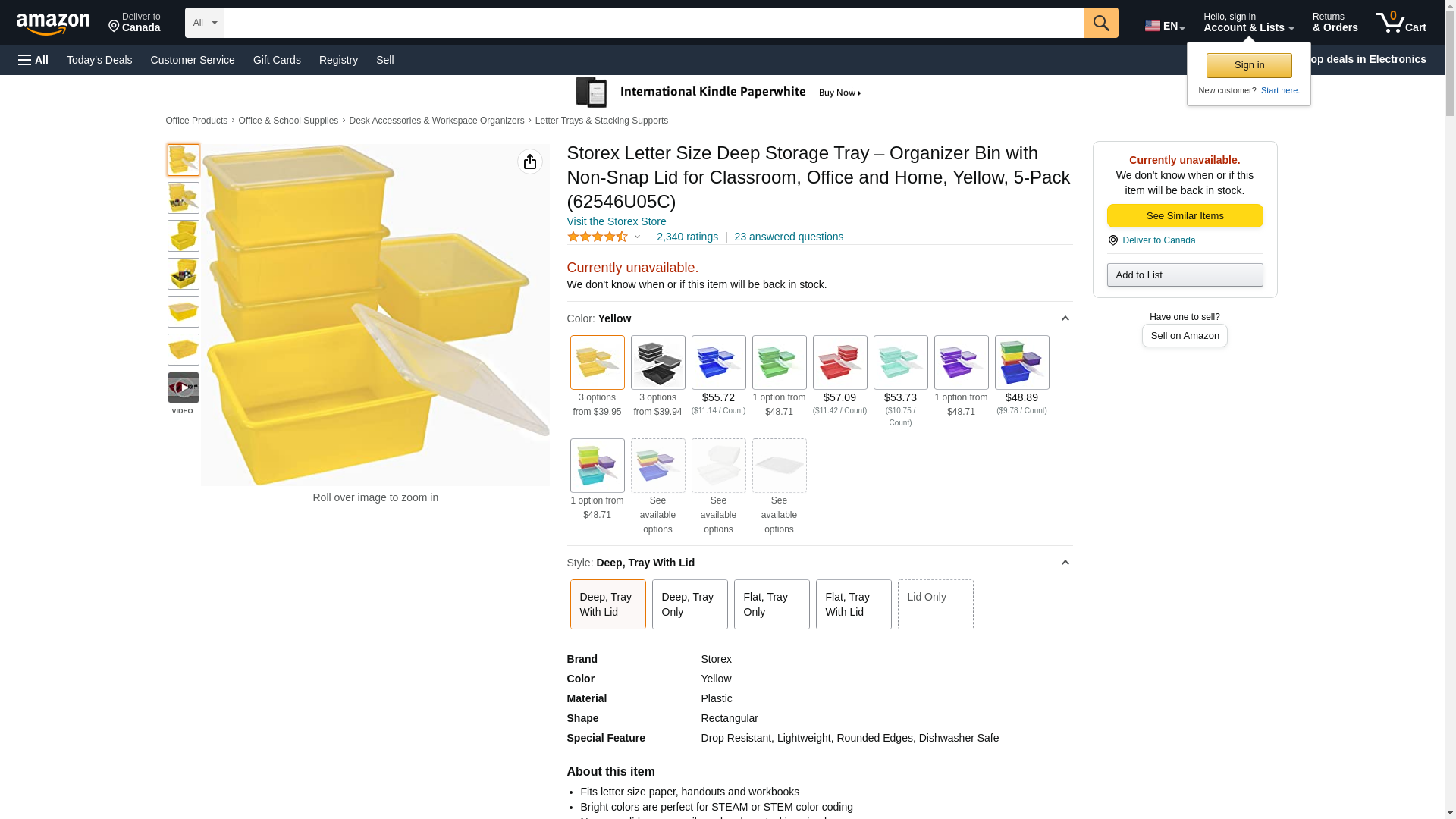Open the Gift Cards navigation item
This screenshot has height=819, width=1456.
coord(277,60)
